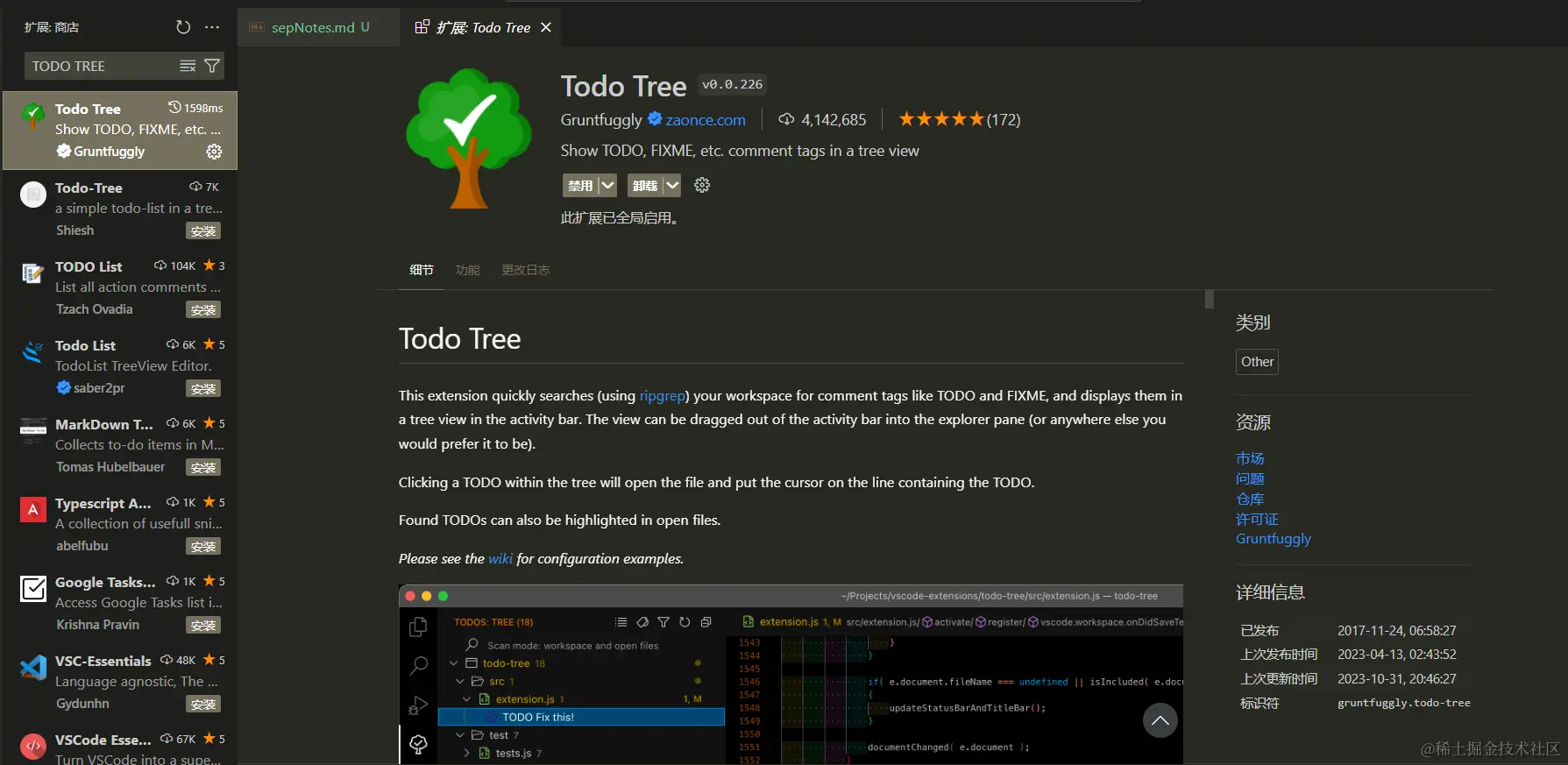Click the identifier gruntfuggly.todo-tree value

pos(1403,703)
